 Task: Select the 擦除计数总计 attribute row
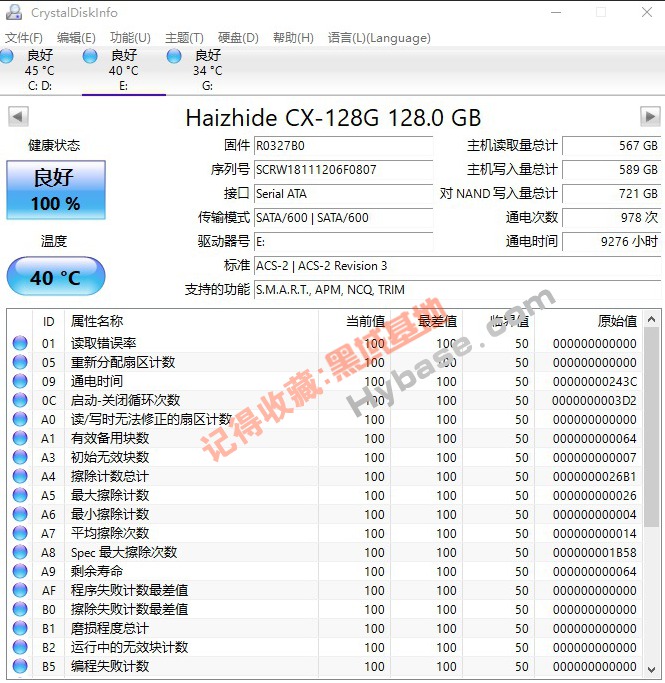tap(325, 476)
